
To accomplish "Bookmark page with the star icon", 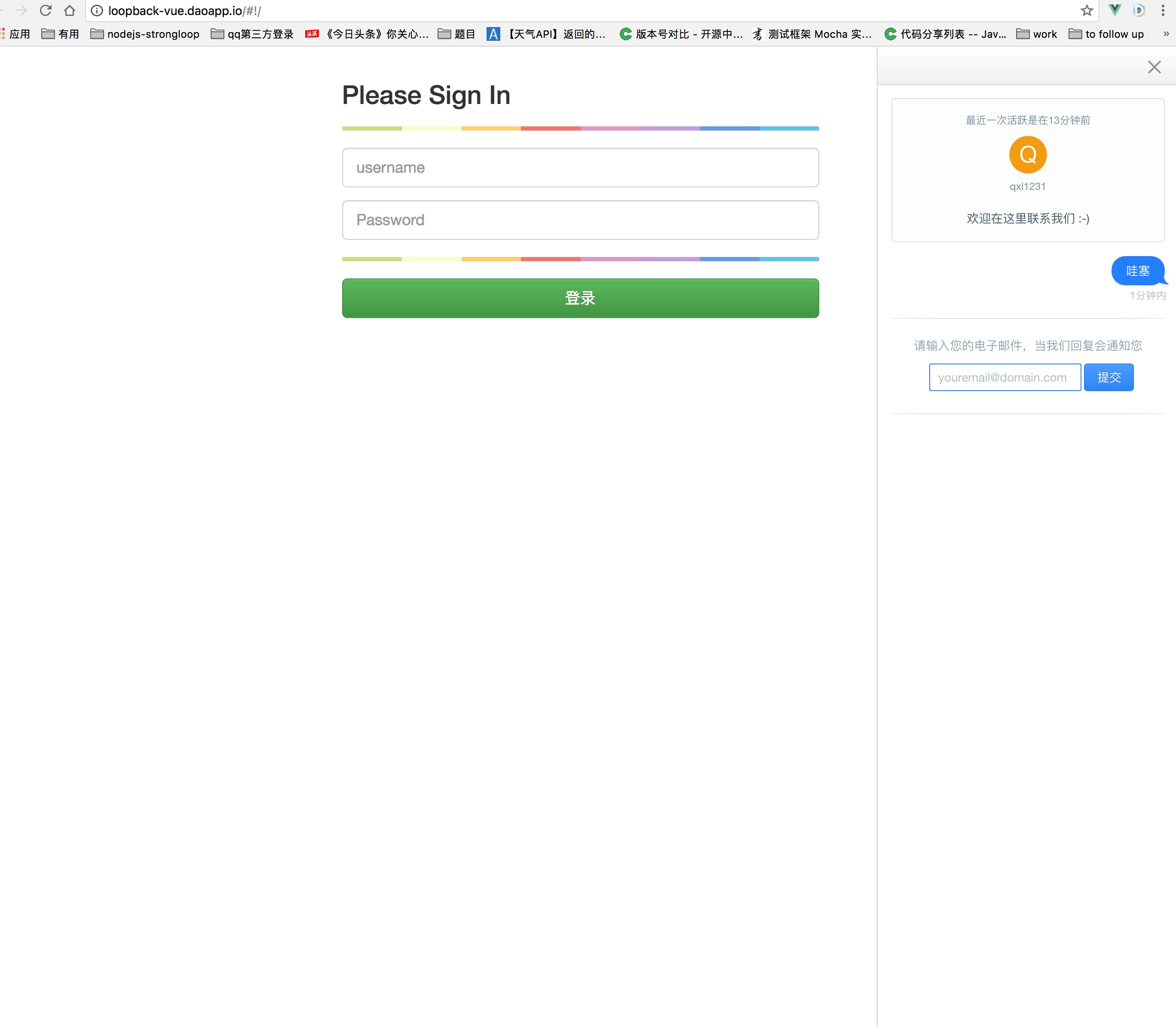I will click(1087, 10).
